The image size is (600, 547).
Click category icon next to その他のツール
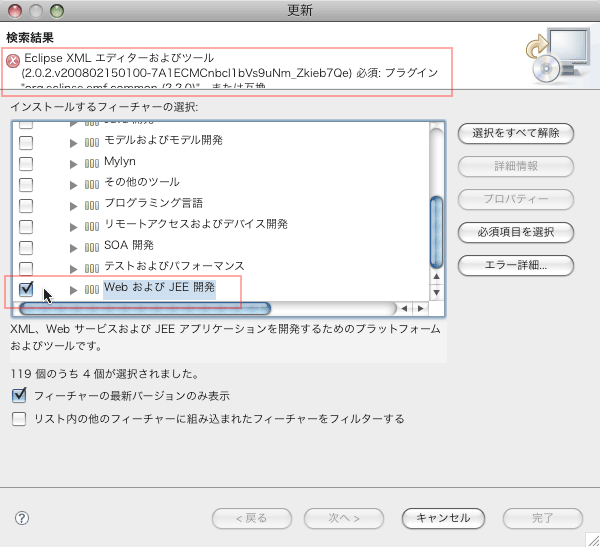(92, 185)
